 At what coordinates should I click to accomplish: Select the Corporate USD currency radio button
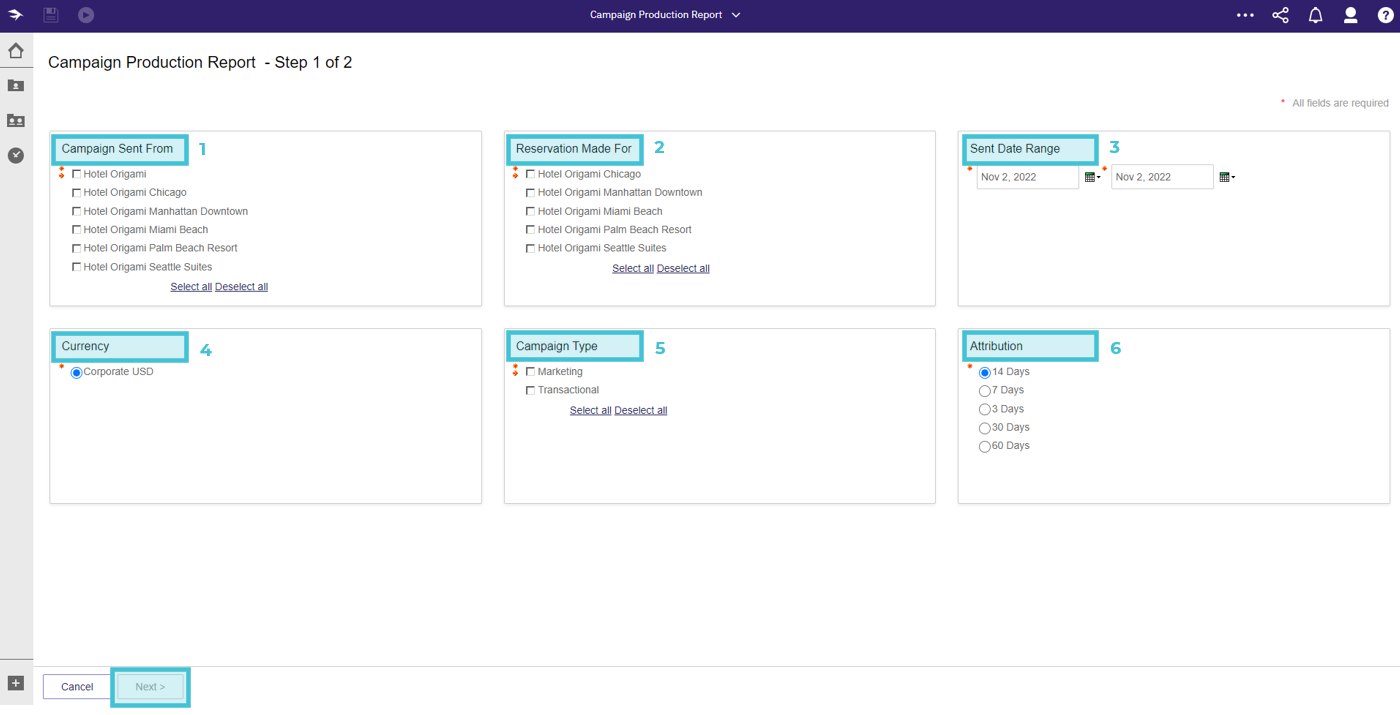pyautogui.click(x=76, y=373)
